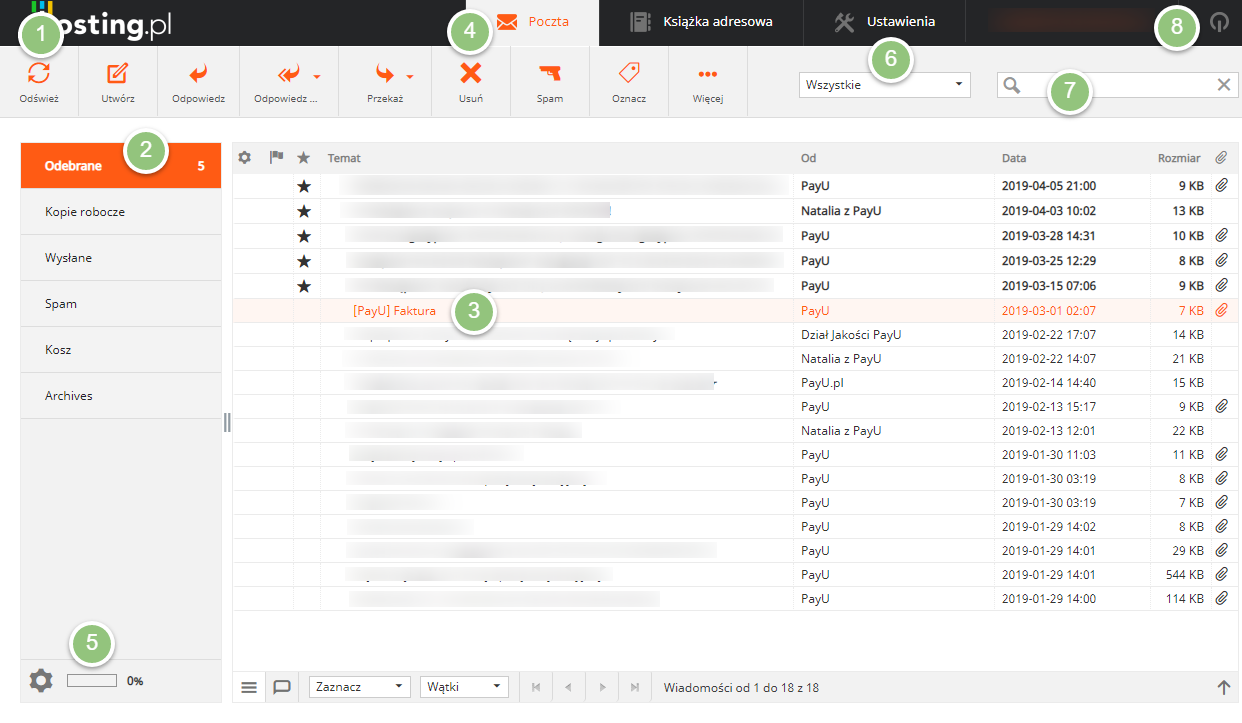Select message dated 2019-01-30 11:03

click(736, 455)
